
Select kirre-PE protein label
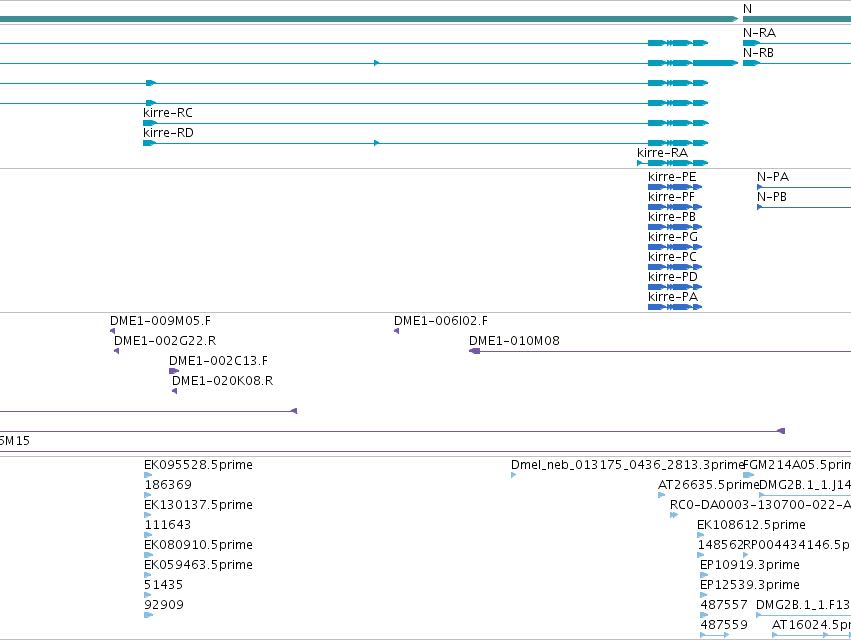coord(672,177)
